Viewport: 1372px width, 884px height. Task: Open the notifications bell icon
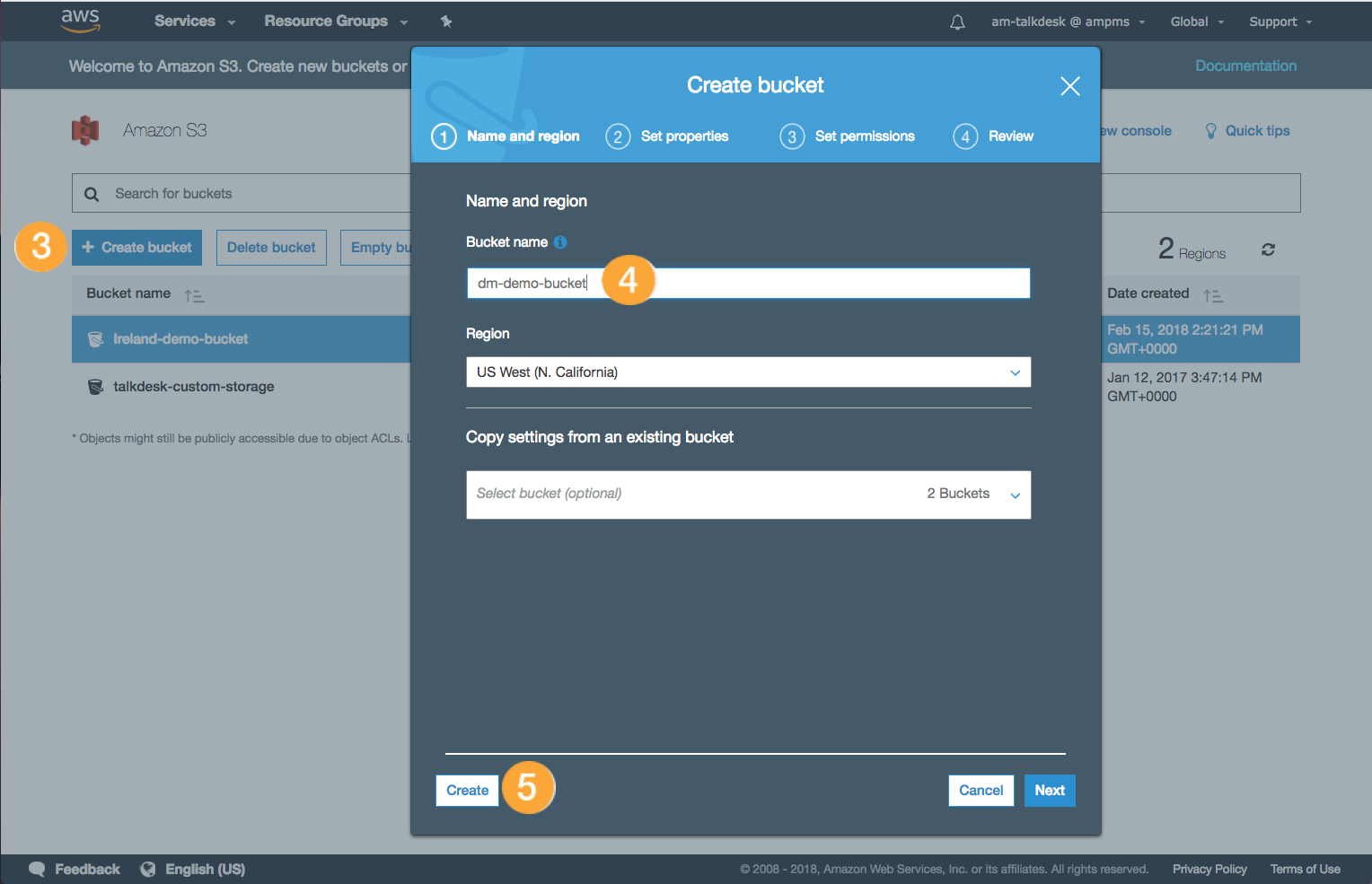957,22
